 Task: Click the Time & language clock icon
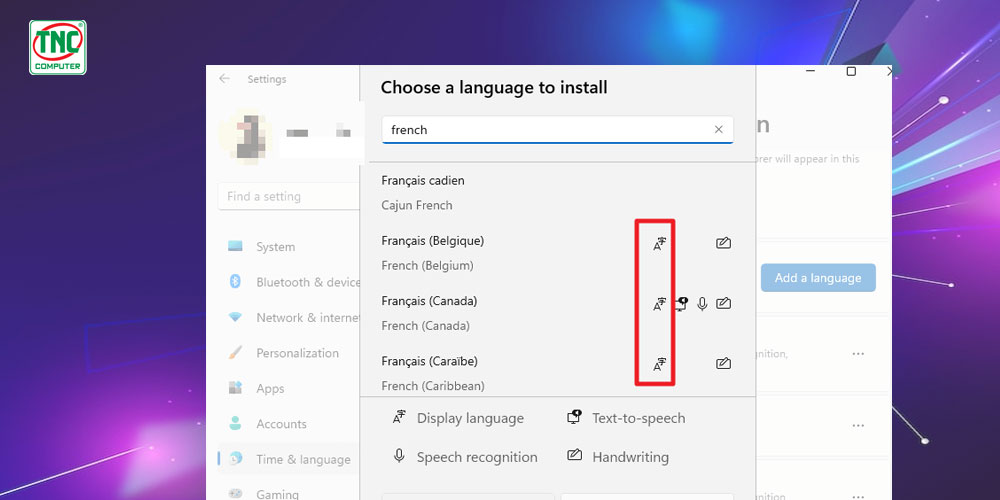[x=235, y=458]
